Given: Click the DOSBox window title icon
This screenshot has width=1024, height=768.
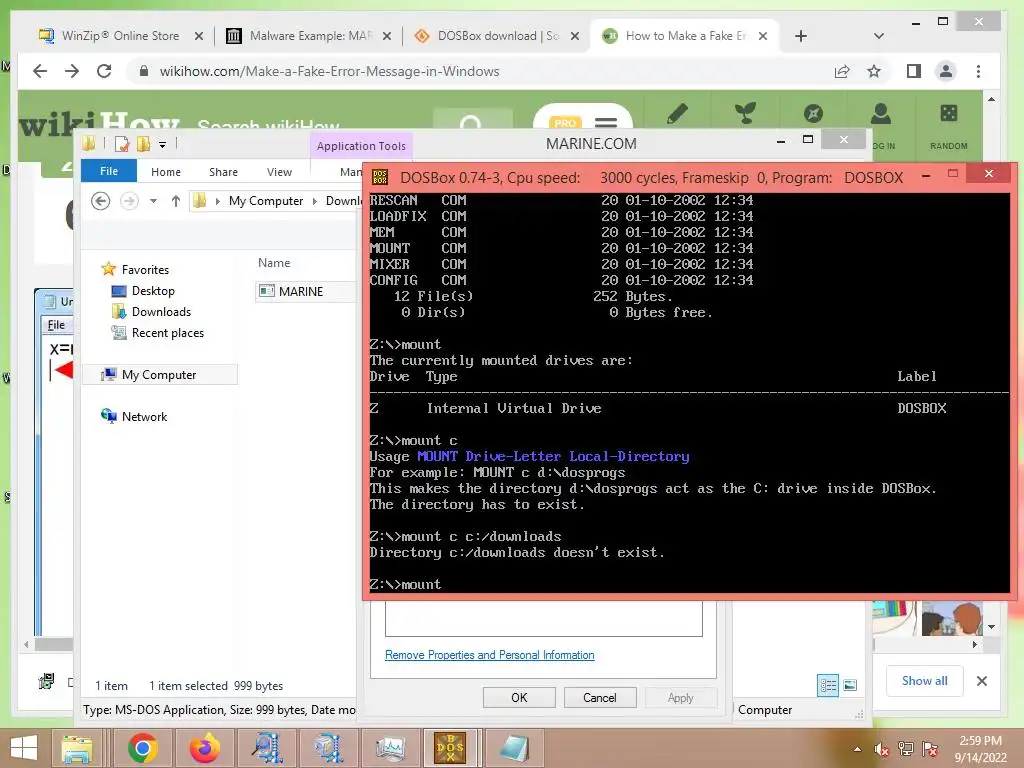Looking at the screenshot, I should click(380, 177).
